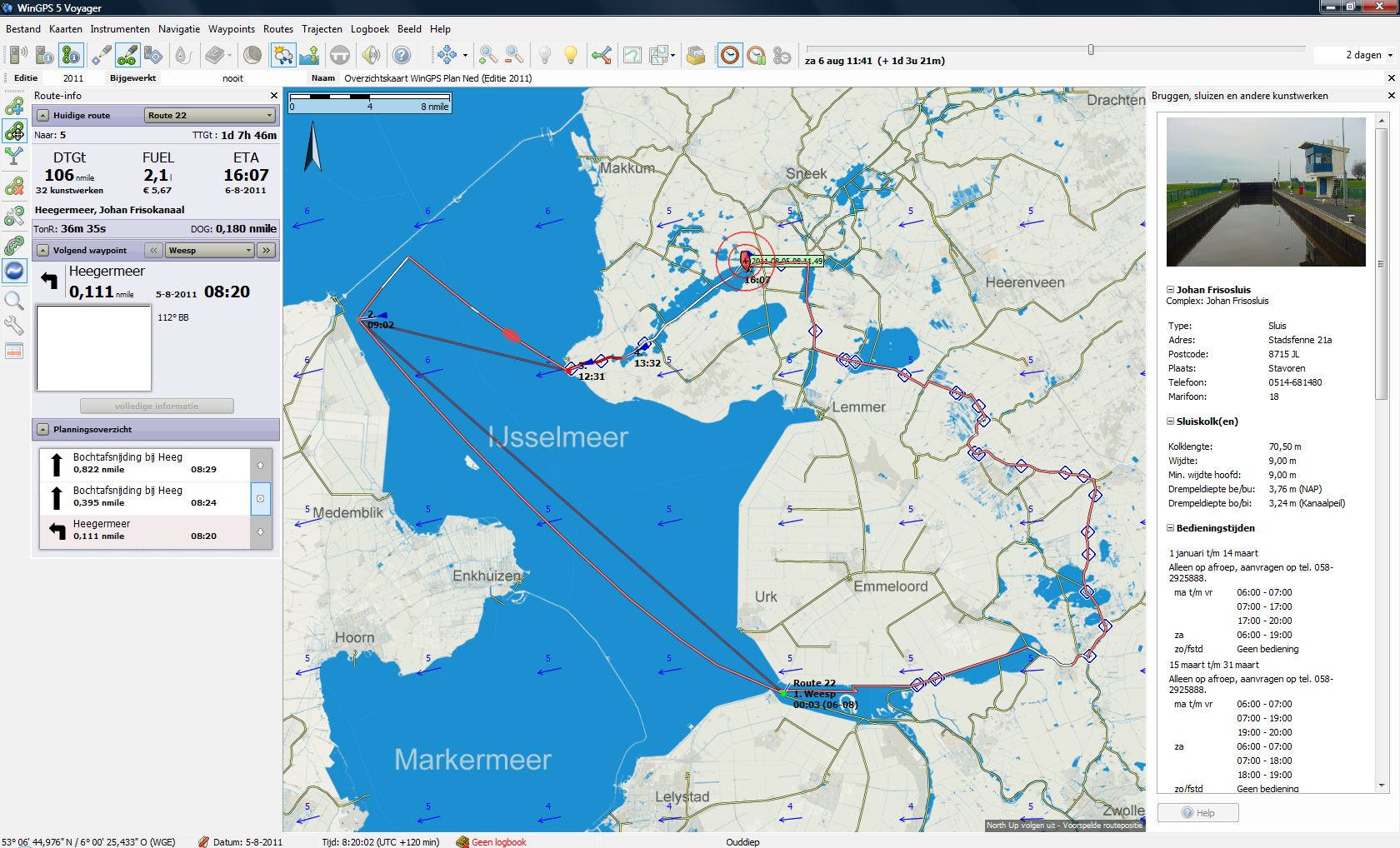Toggle the clock time-planning toolbar button
The image size is (1400, 848).
pos(729,55)
